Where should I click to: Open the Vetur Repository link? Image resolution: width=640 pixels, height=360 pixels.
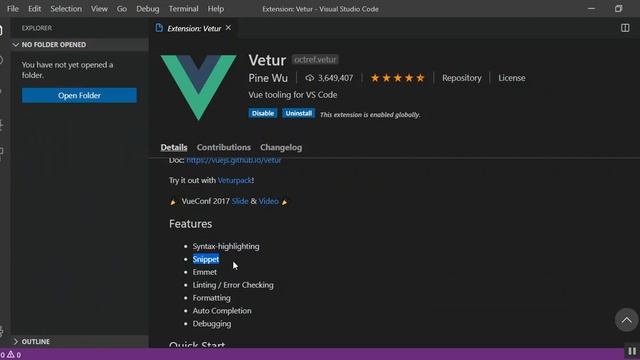click(462, 78)
